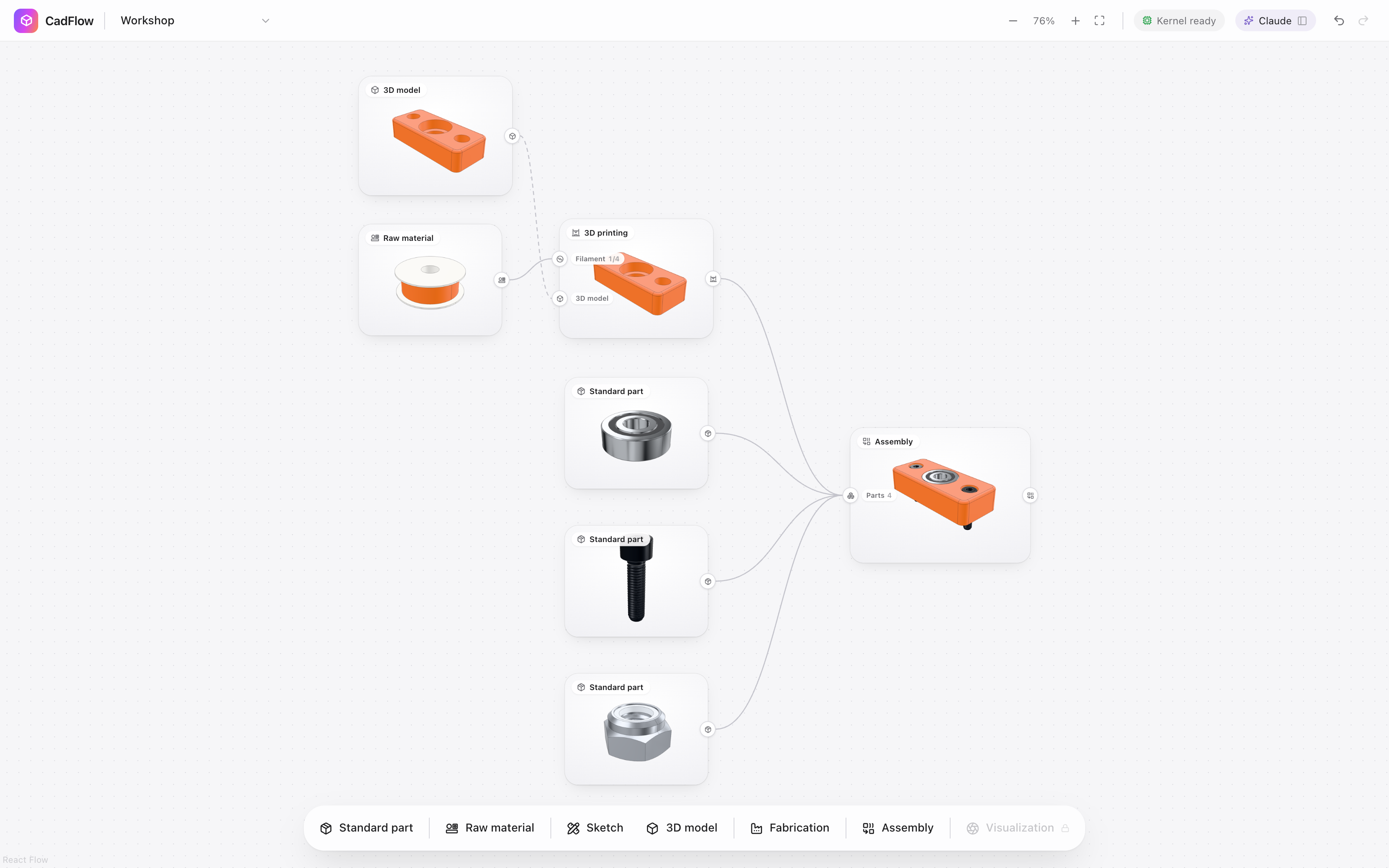Click the bearing Standard part output handle
This screenshot has height=868, width=1389.
coord(708,434)
